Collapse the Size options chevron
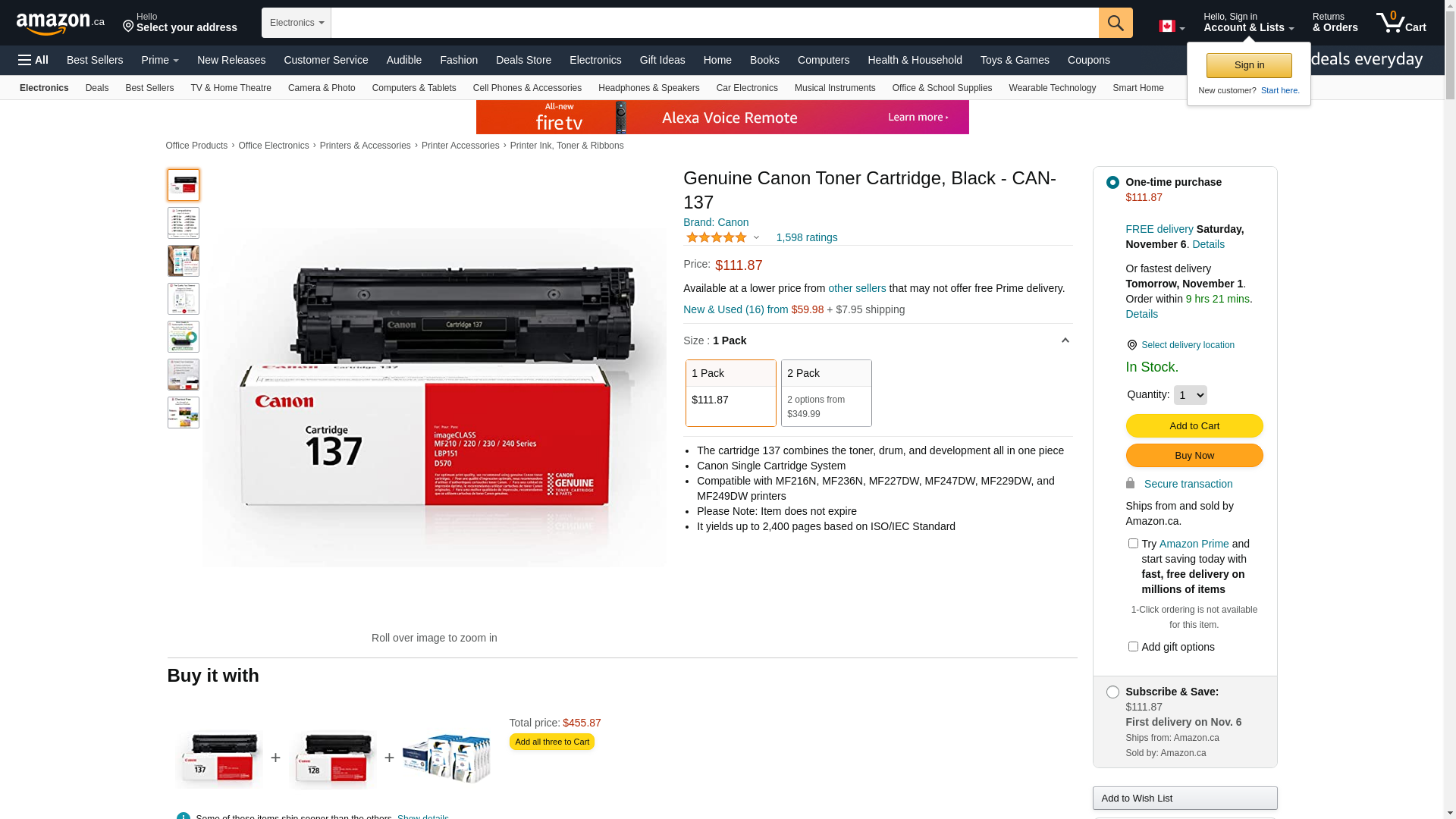 [1065, 340]
